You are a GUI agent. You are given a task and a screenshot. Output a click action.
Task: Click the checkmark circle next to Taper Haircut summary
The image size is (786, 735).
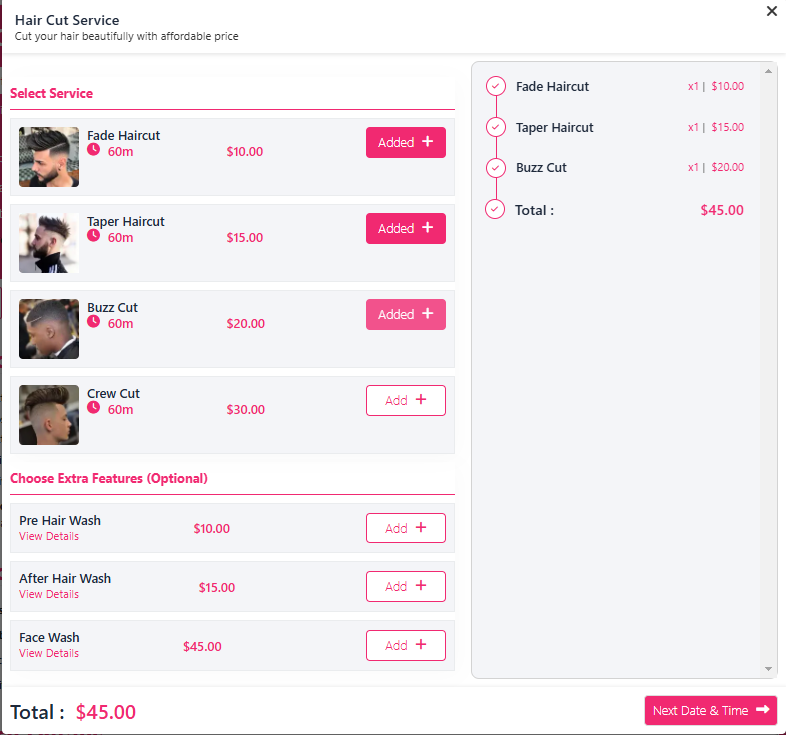click(x=495, y=127)
